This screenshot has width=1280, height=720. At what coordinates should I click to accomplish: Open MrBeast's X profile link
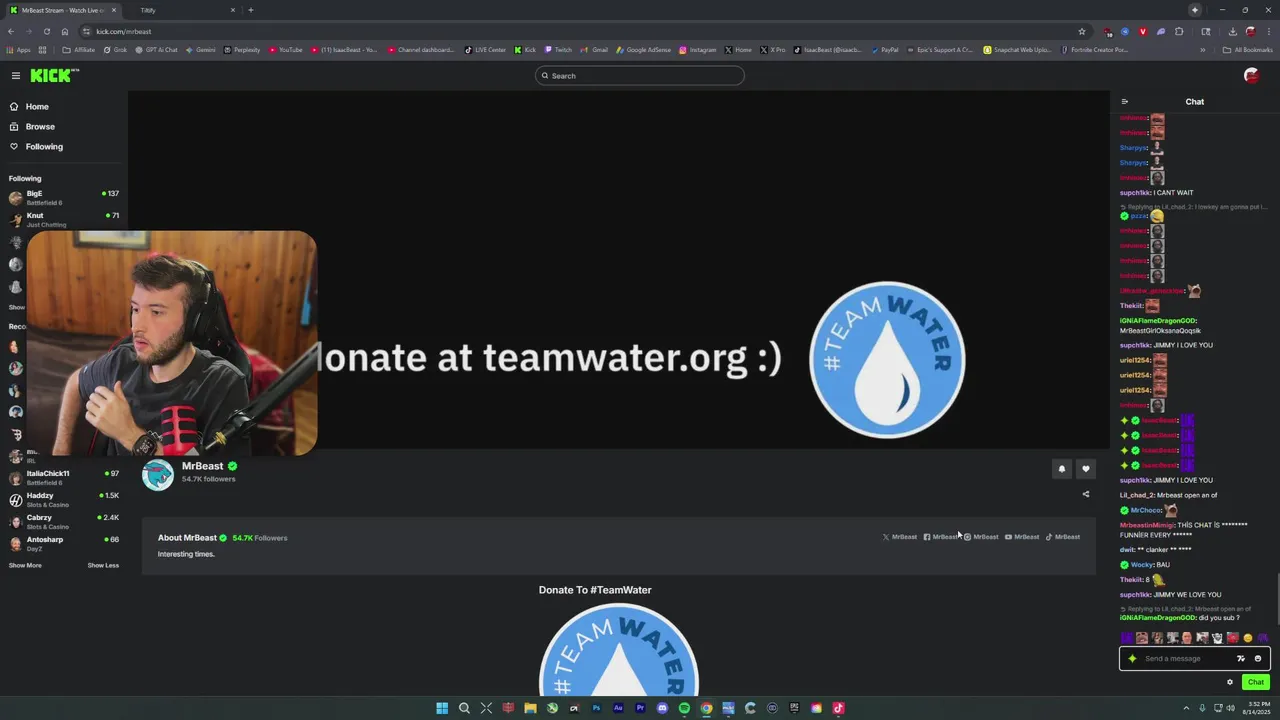point(900,537)
